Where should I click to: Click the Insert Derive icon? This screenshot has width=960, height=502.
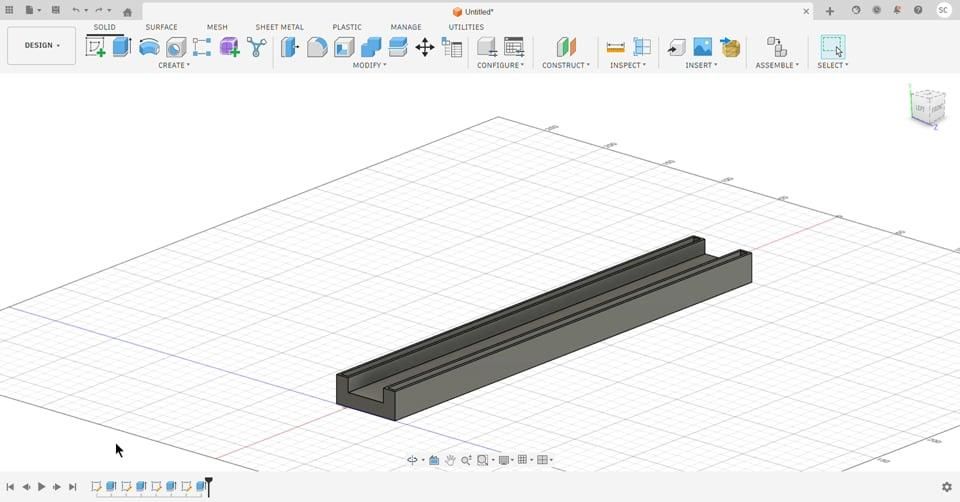pyautogui.click(x=677, y=47)
